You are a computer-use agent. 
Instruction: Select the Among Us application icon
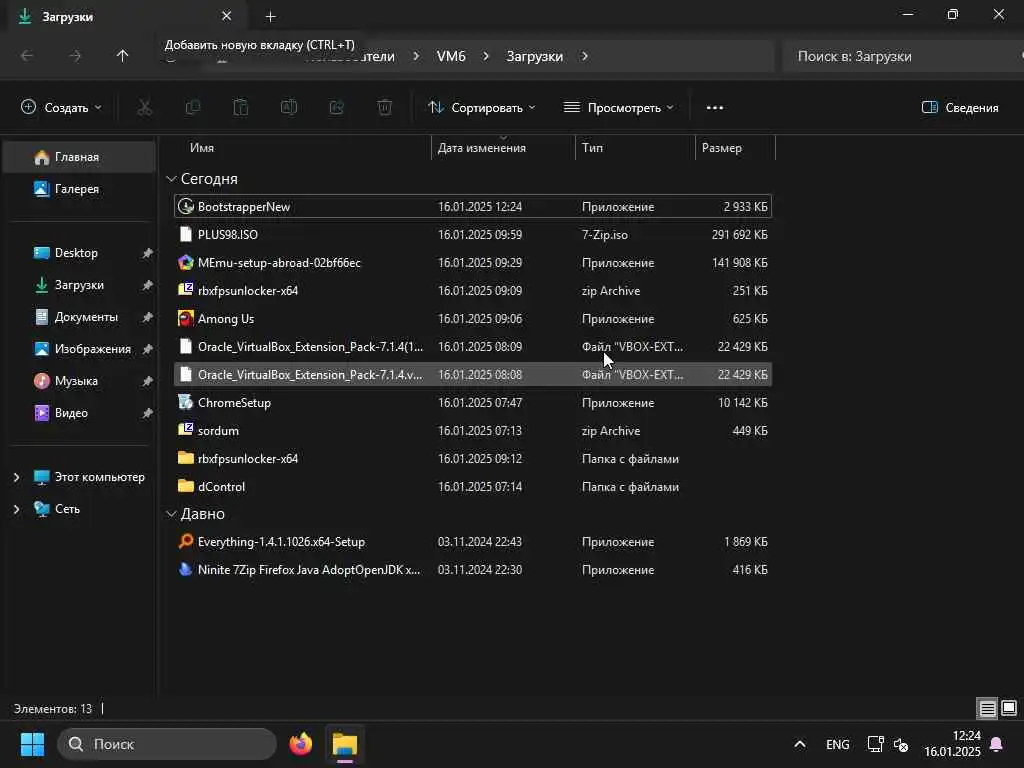(x=185, y=319)
